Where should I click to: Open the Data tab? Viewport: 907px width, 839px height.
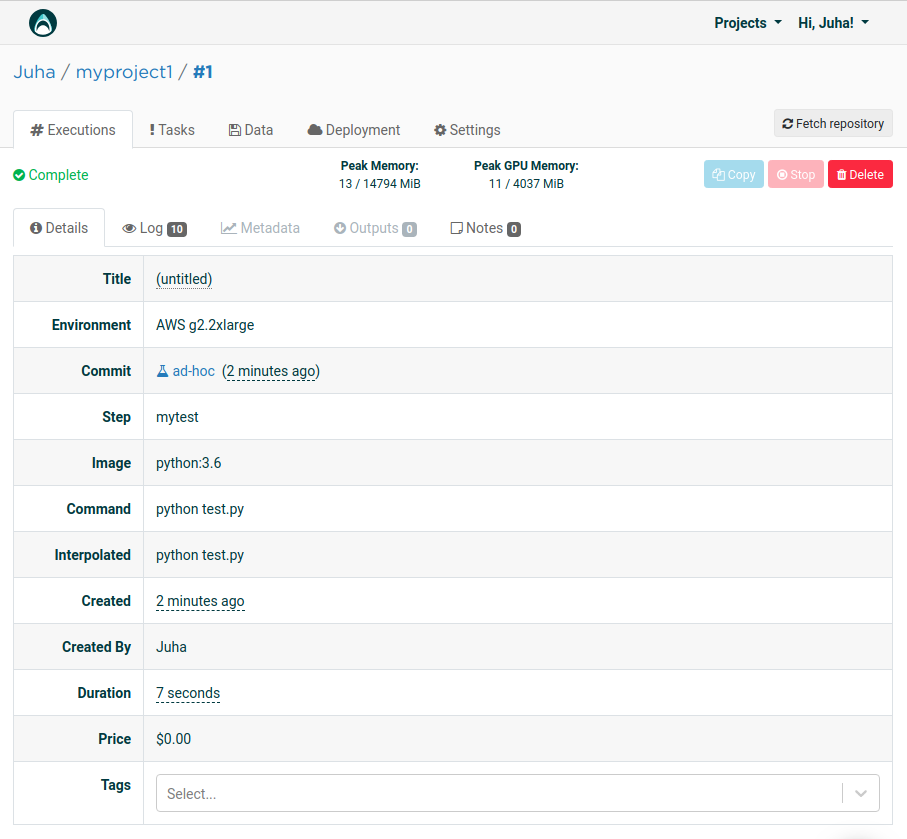(x=250, y=130)
